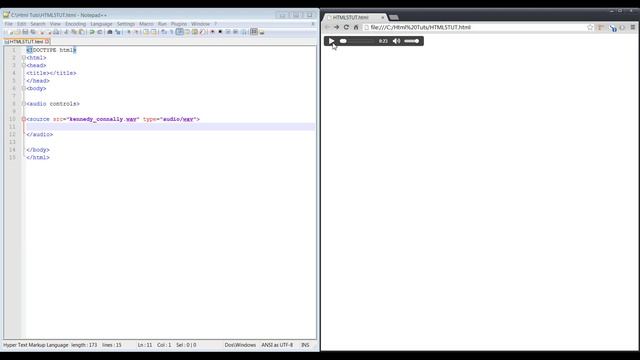Toggle synchronize horizontal scrolling in Notepad++

[x=154, y=32]
